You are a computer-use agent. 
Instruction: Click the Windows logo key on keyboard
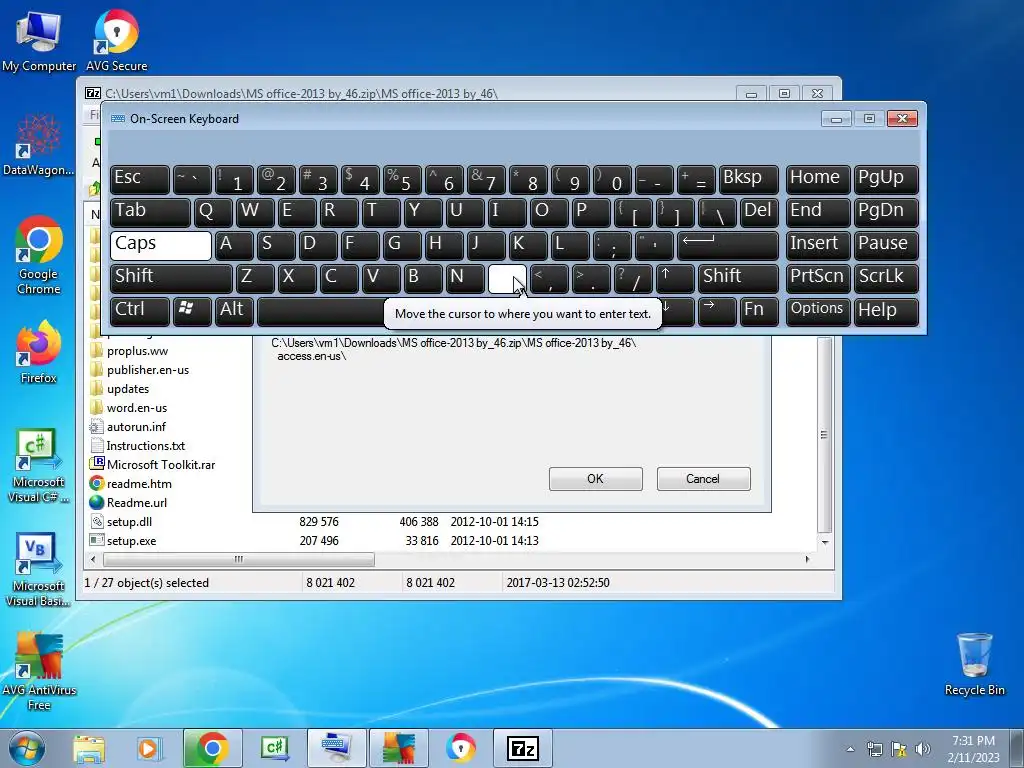191,312
